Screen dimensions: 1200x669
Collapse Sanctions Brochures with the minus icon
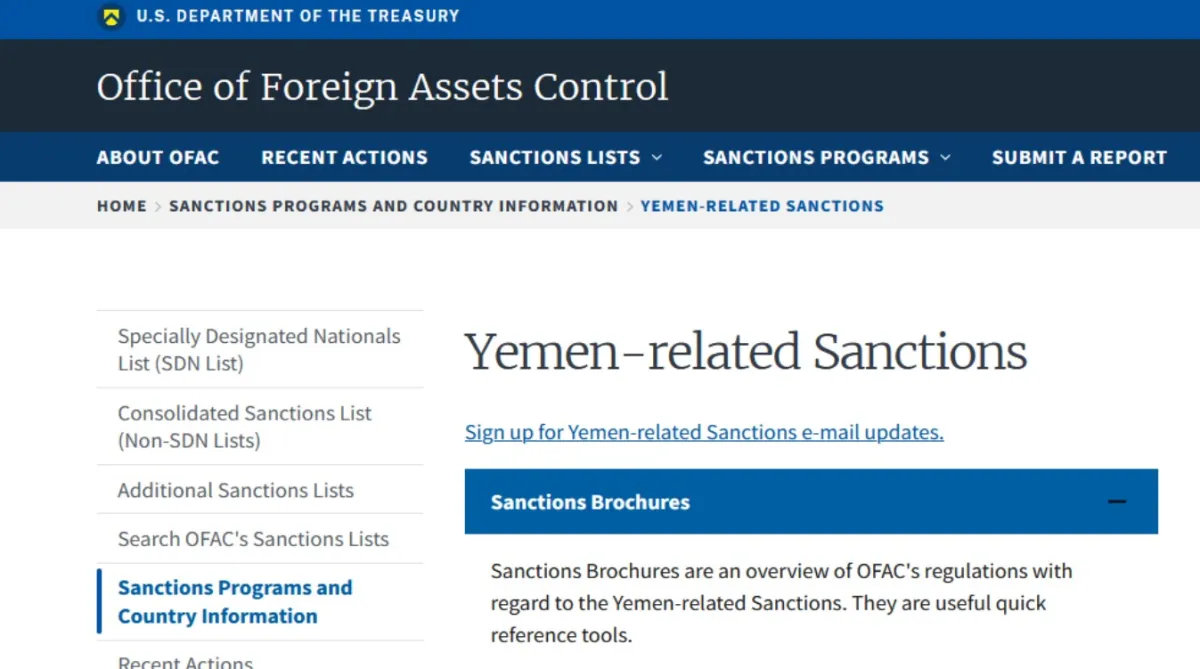pyautogui.click(x=1117, y=502)
